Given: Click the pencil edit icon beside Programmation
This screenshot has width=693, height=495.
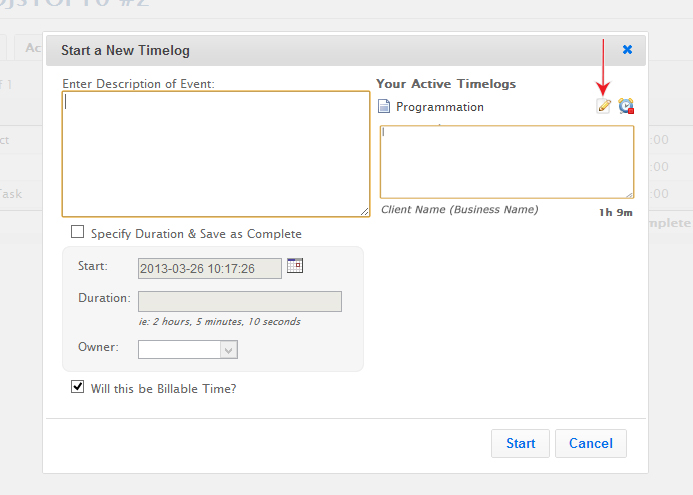Looking at the screenshot, I should (x=603, y=106).
